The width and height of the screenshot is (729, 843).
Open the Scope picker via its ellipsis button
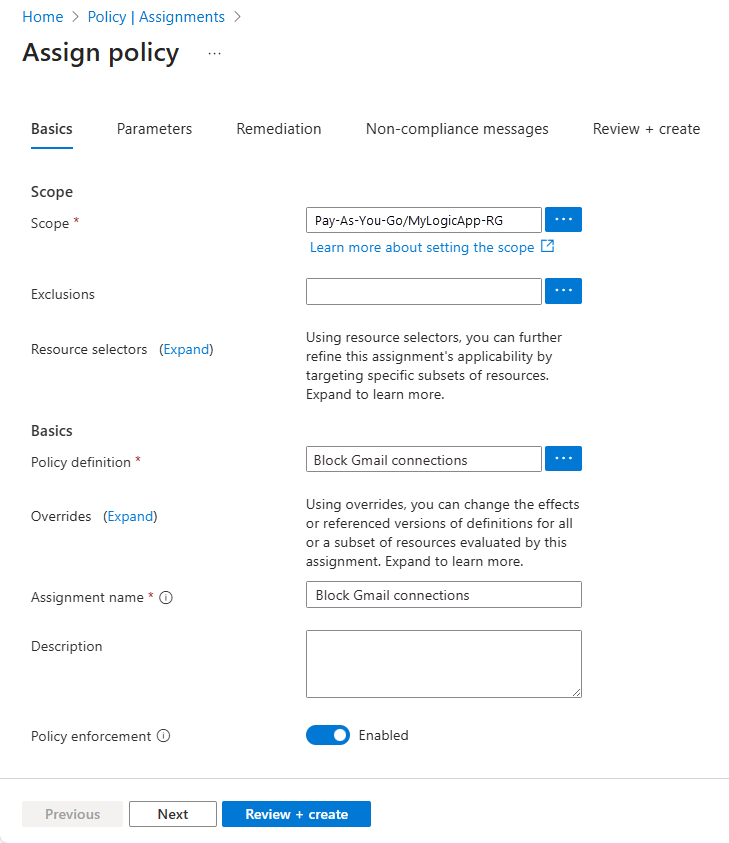coord(563,219)
